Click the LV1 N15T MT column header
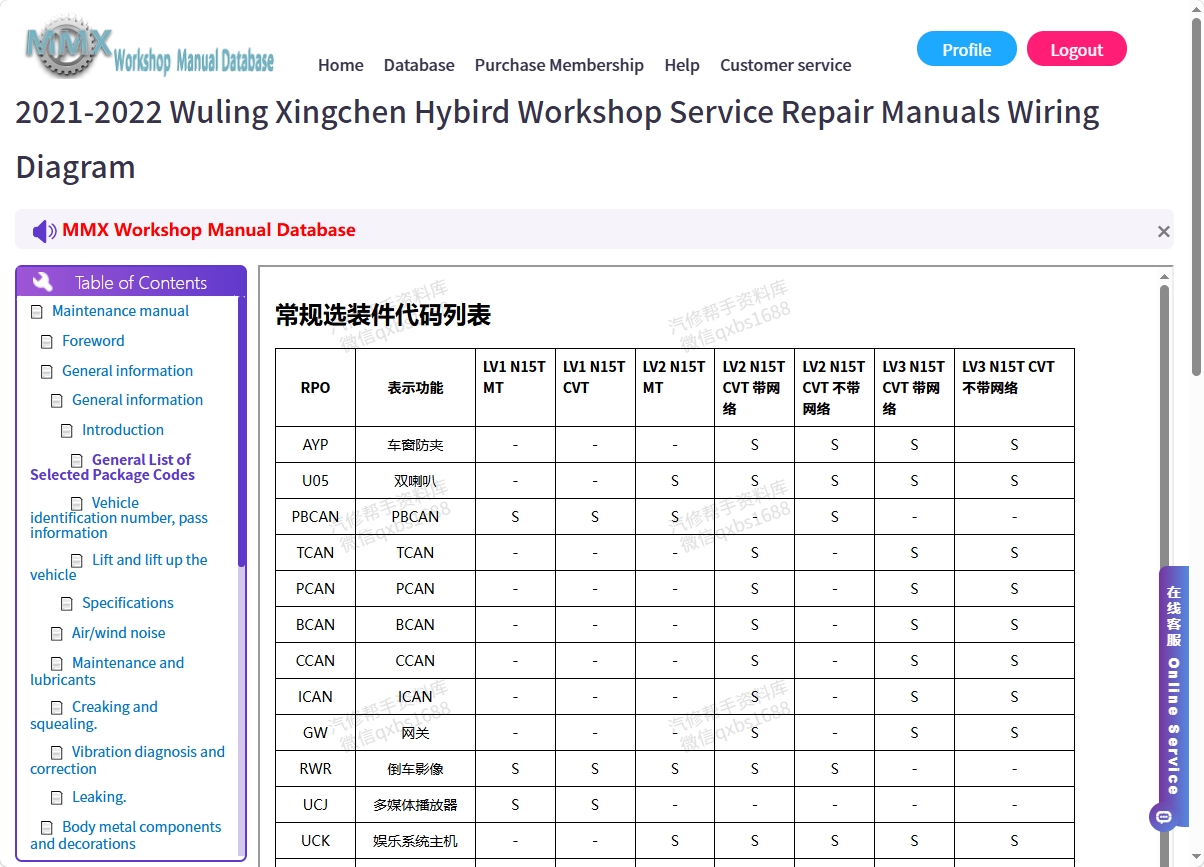The width and height of the screenshot is (1204, 867). tap(515, 388)
